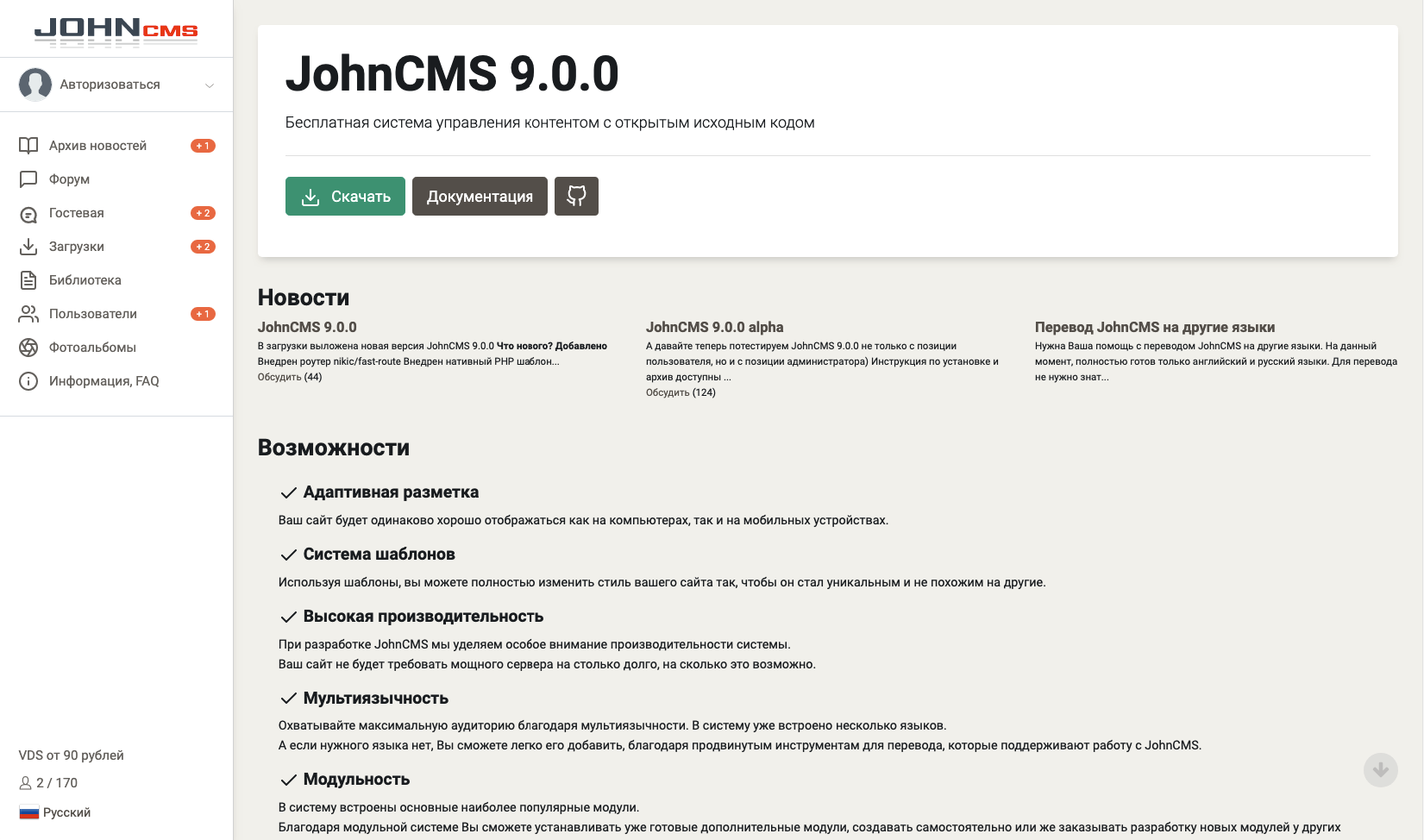The width and height of the screenshot is (1424, 840).
Task: Click the download icon for Загрузки
Action: tap(28, 247)
